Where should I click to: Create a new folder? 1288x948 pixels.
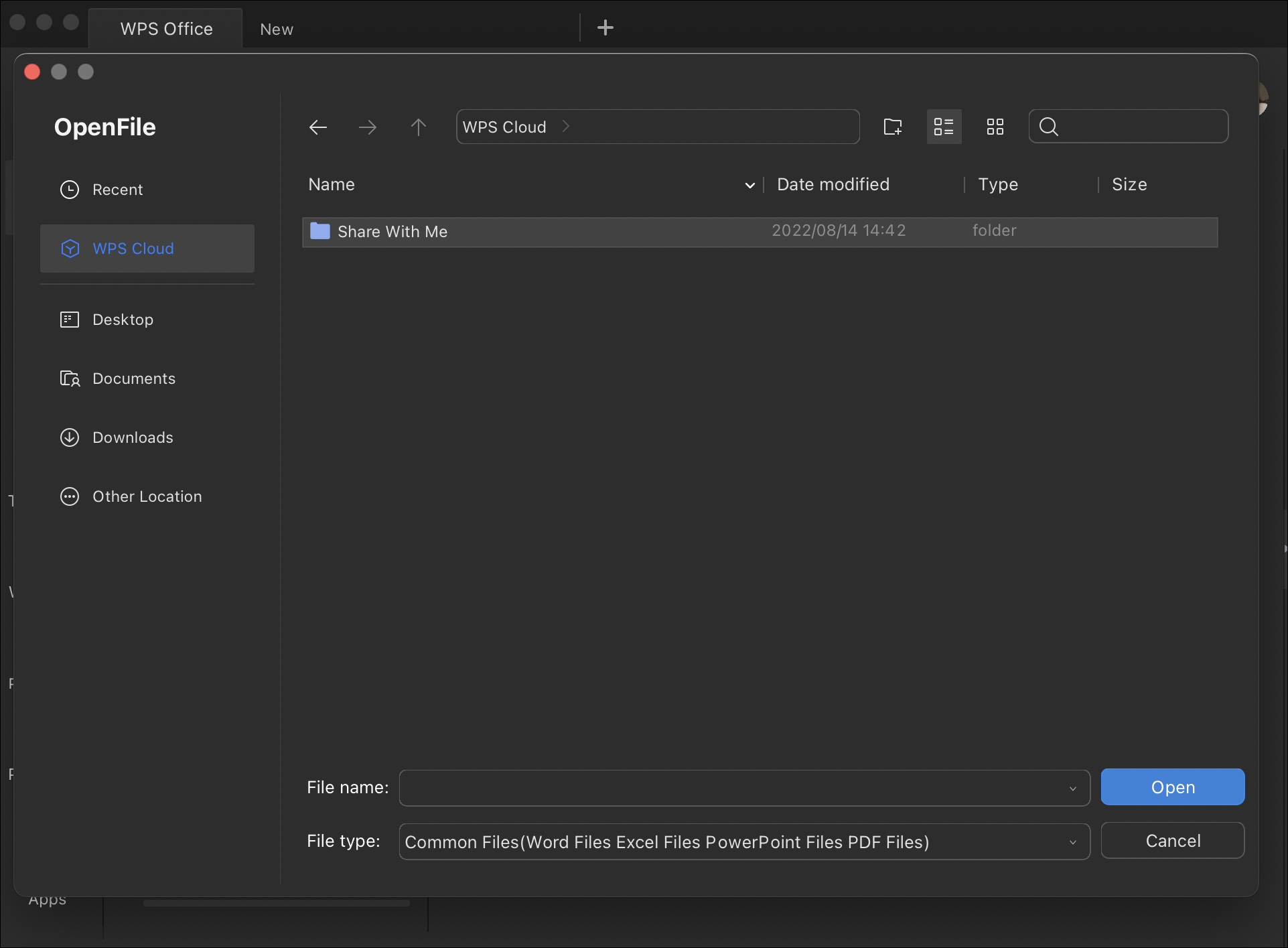coord(893,127)
